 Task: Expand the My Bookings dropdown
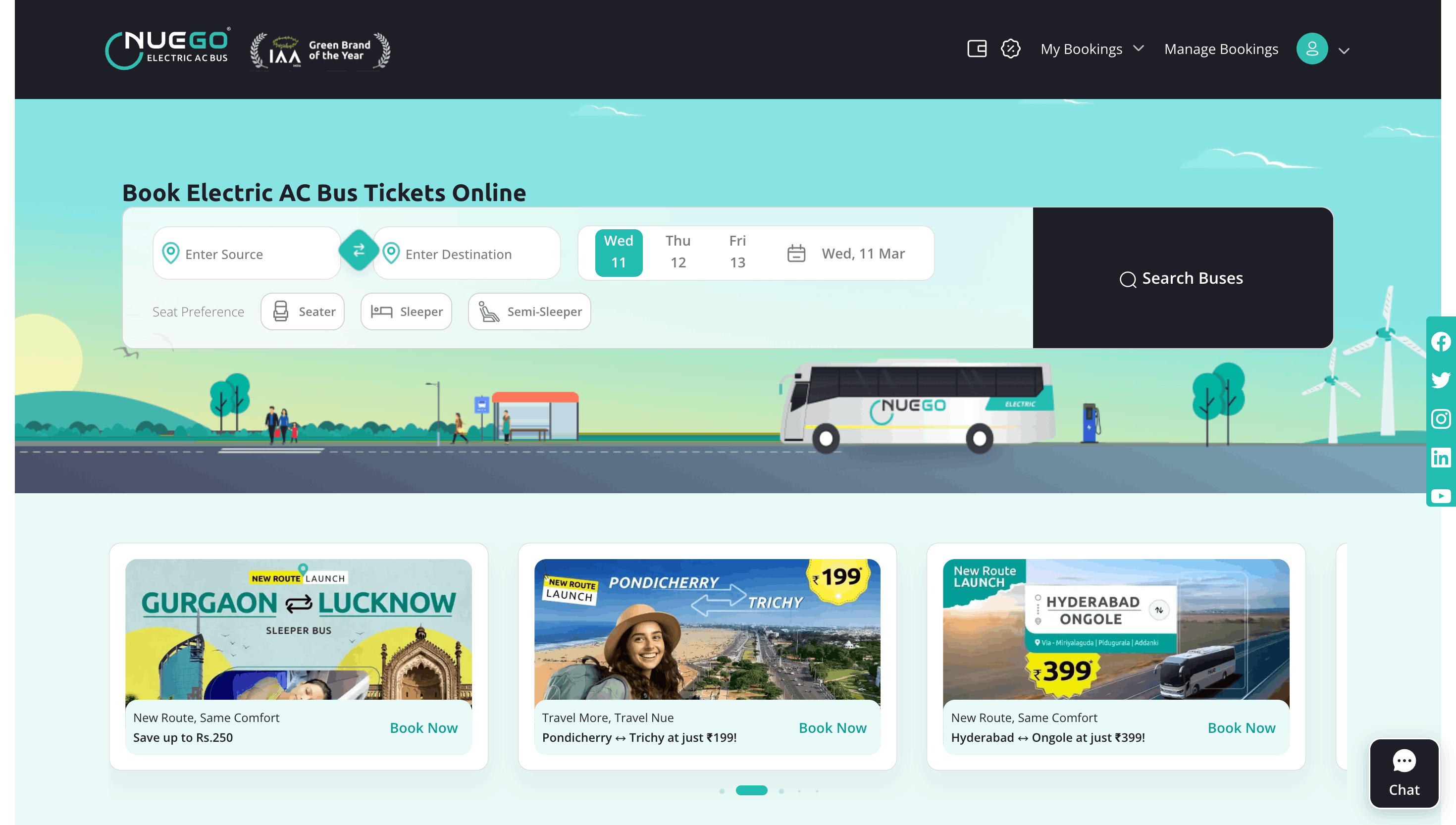[x=1092, y=50]
